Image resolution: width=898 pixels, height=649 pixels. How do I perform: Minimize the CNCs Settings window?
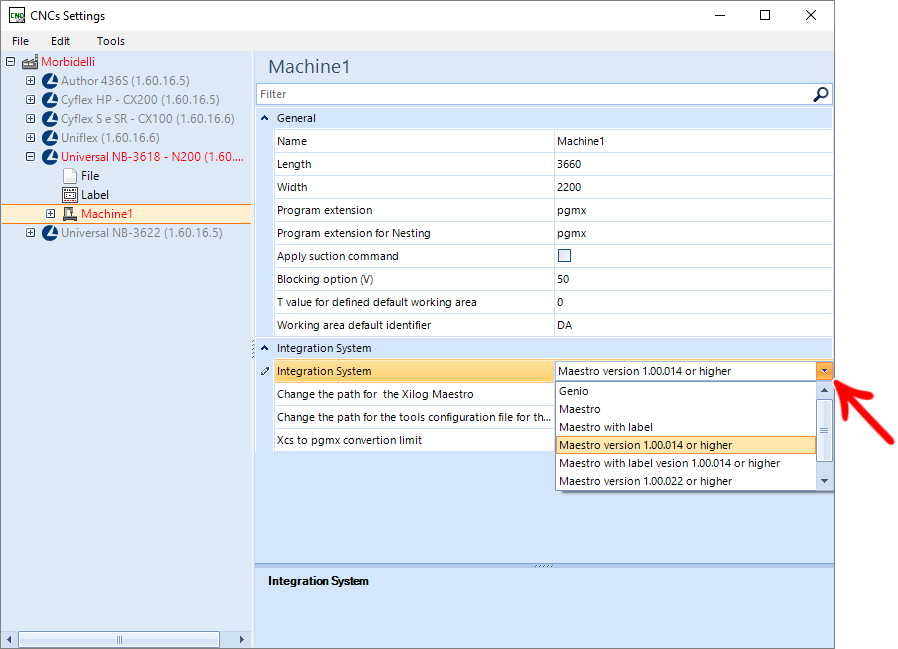pos(720,15)
